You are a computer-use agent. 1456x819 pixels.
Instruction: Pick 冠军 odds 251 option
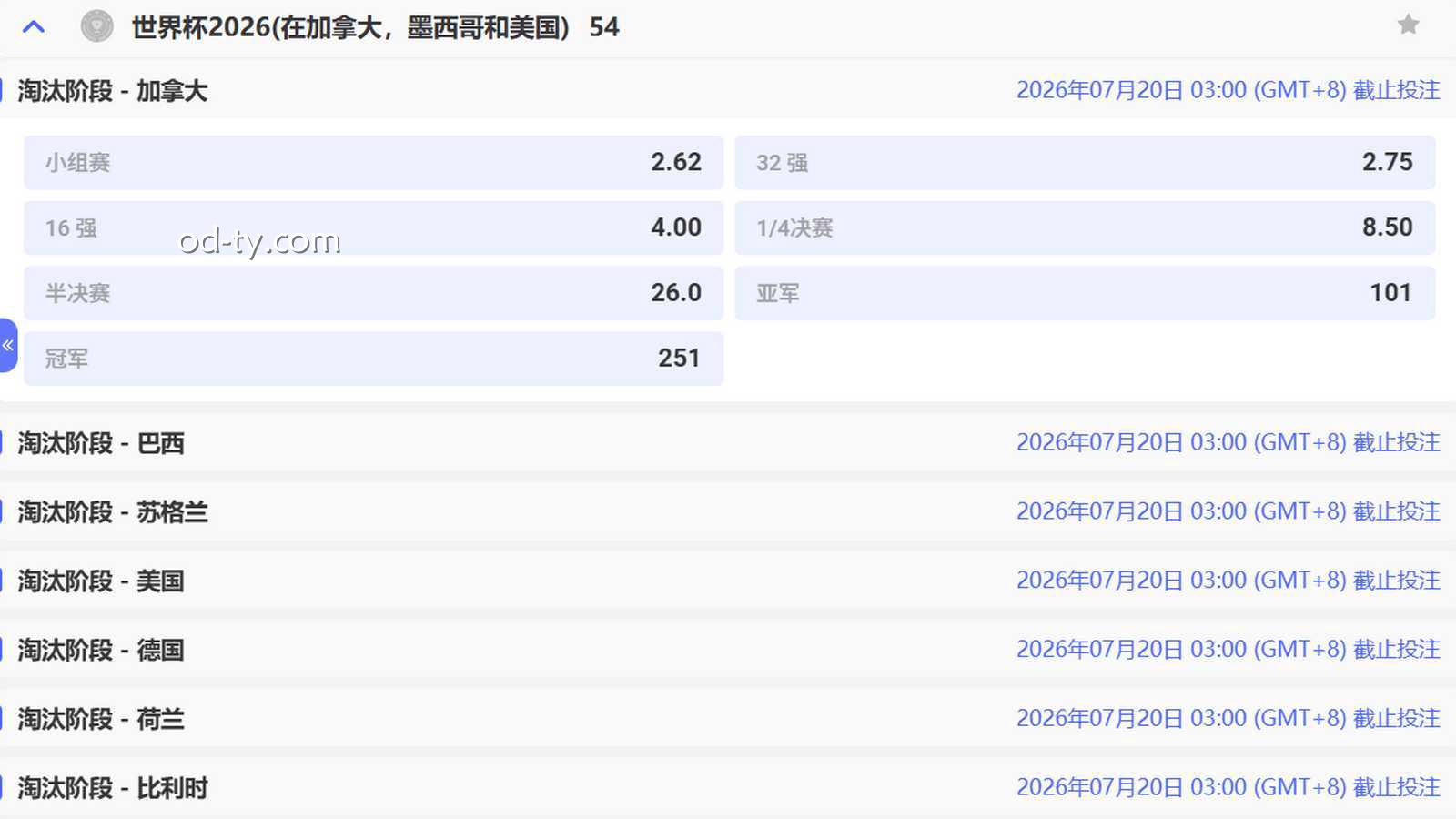(x=373, y=359)
